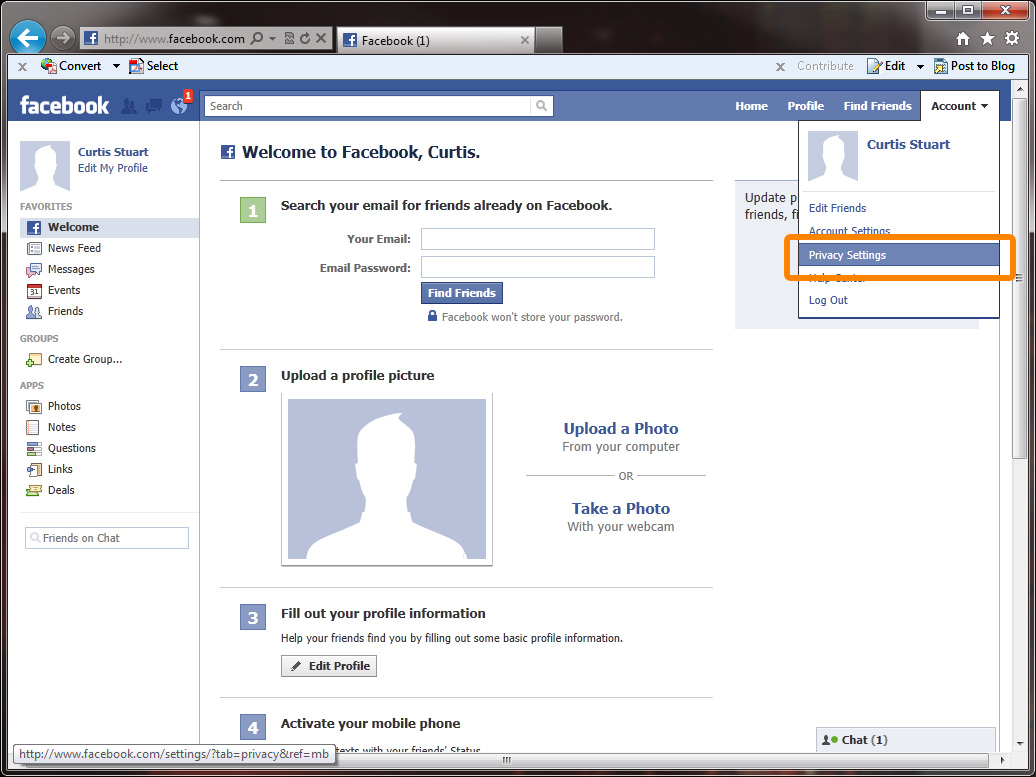Click the profile picture placeholder in the left sidebar
Image resolution: width=1036 pixels, height=777 pixels.
click(x=45, y=166)
